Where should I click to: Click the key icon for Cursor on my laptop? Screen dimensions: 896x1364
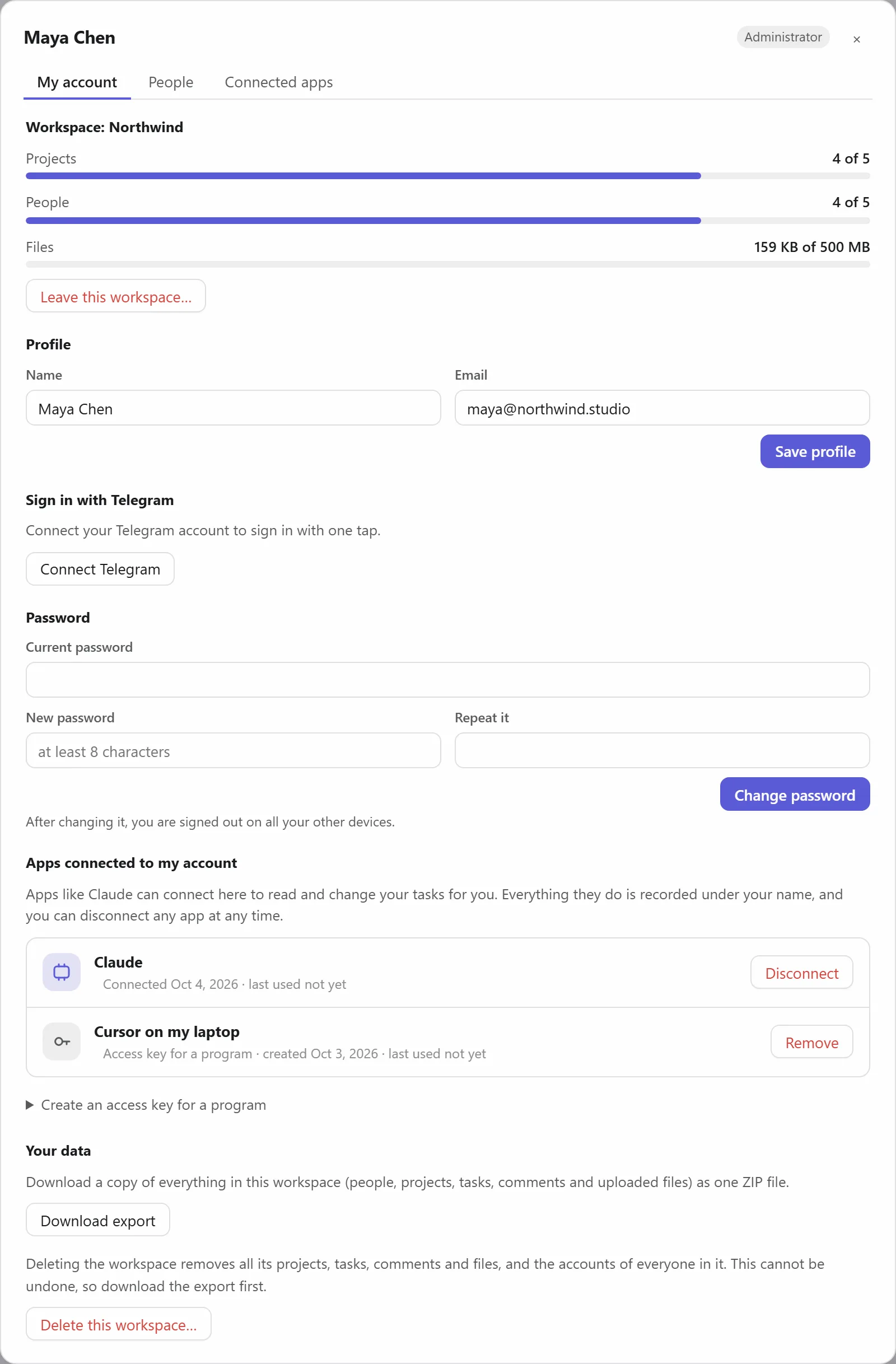[x=62, y=1041]
